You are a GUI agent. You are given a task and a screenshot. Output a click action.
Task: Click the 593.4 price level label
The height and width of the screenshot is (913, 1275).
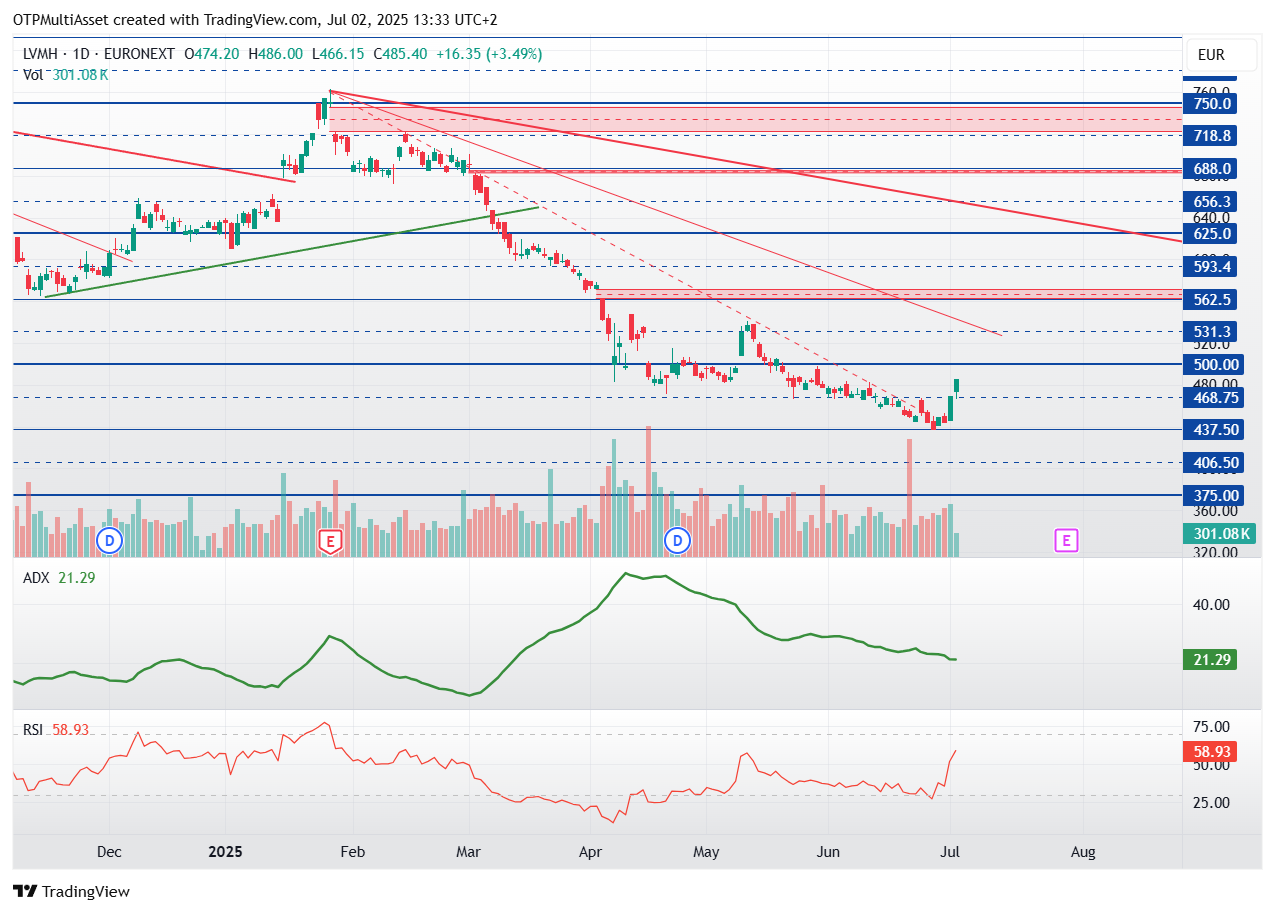pos(1209,266)
